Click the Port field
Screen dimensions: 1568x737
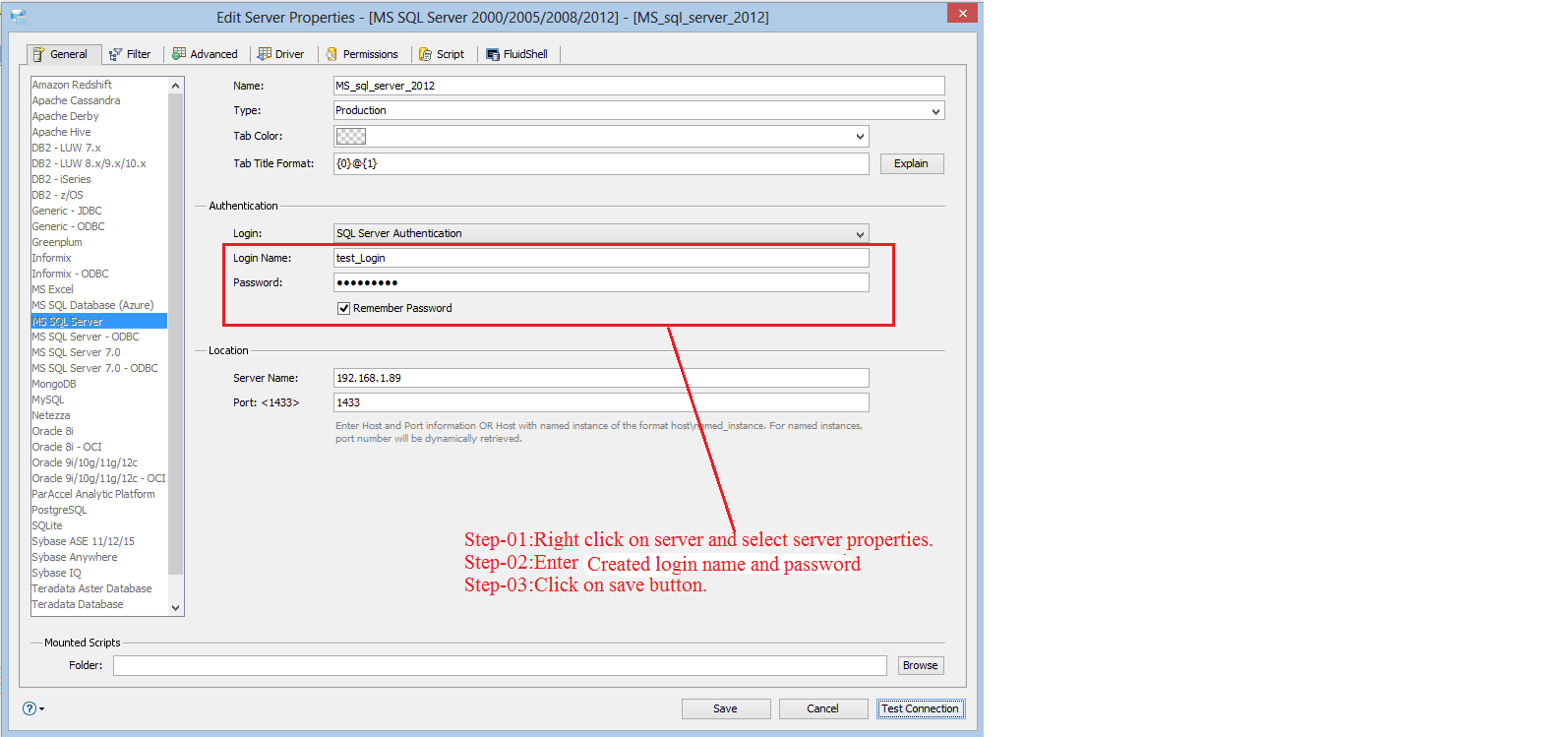pos(601,402)
